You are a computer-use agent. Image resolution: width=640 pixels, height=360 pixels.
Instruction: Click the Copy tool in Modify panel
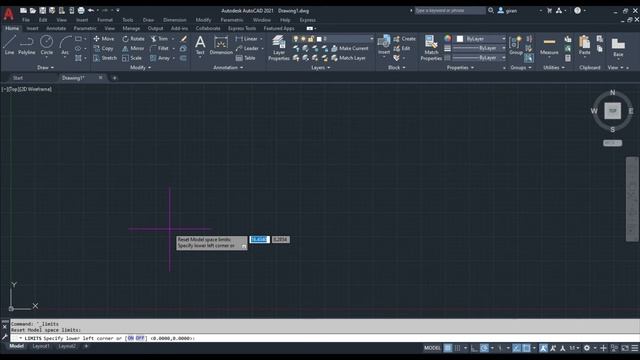tap(104, 48)
